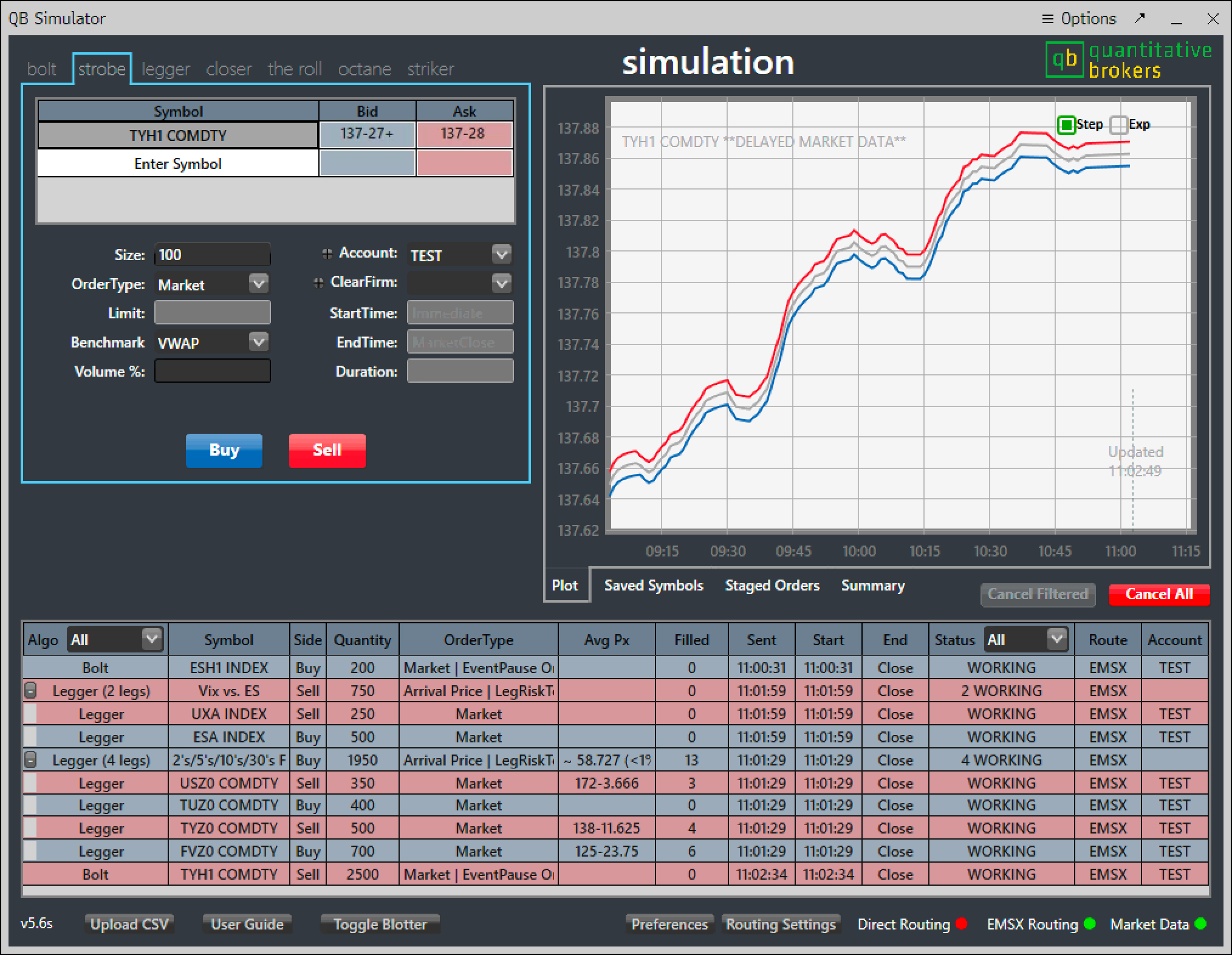Switch to the closer tab
This screenshot has height=955, width=1232.
click(228, 69)
